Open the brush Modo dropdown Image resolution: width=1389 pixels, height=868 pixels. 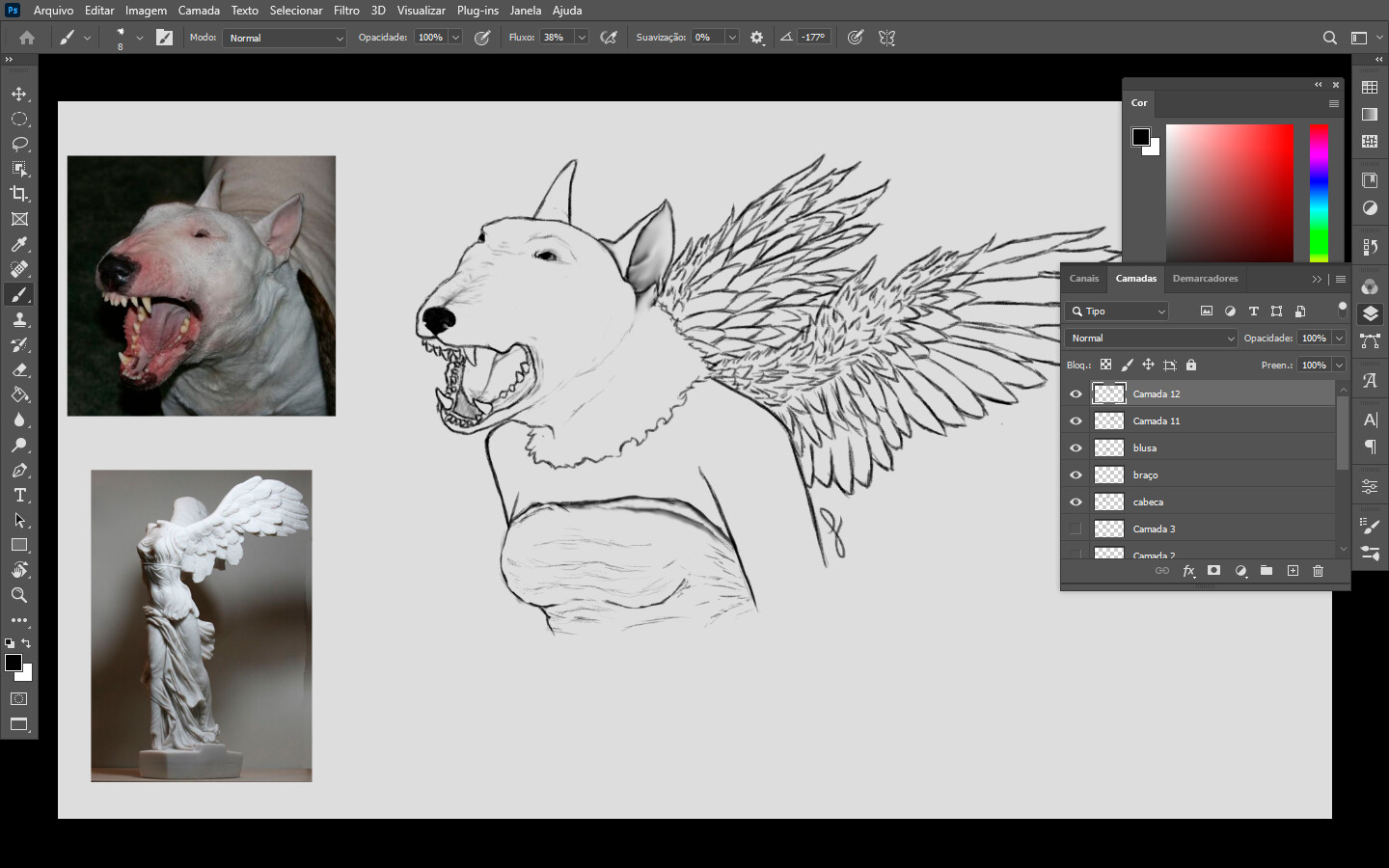pyautogui.click(x=286, y=38)
